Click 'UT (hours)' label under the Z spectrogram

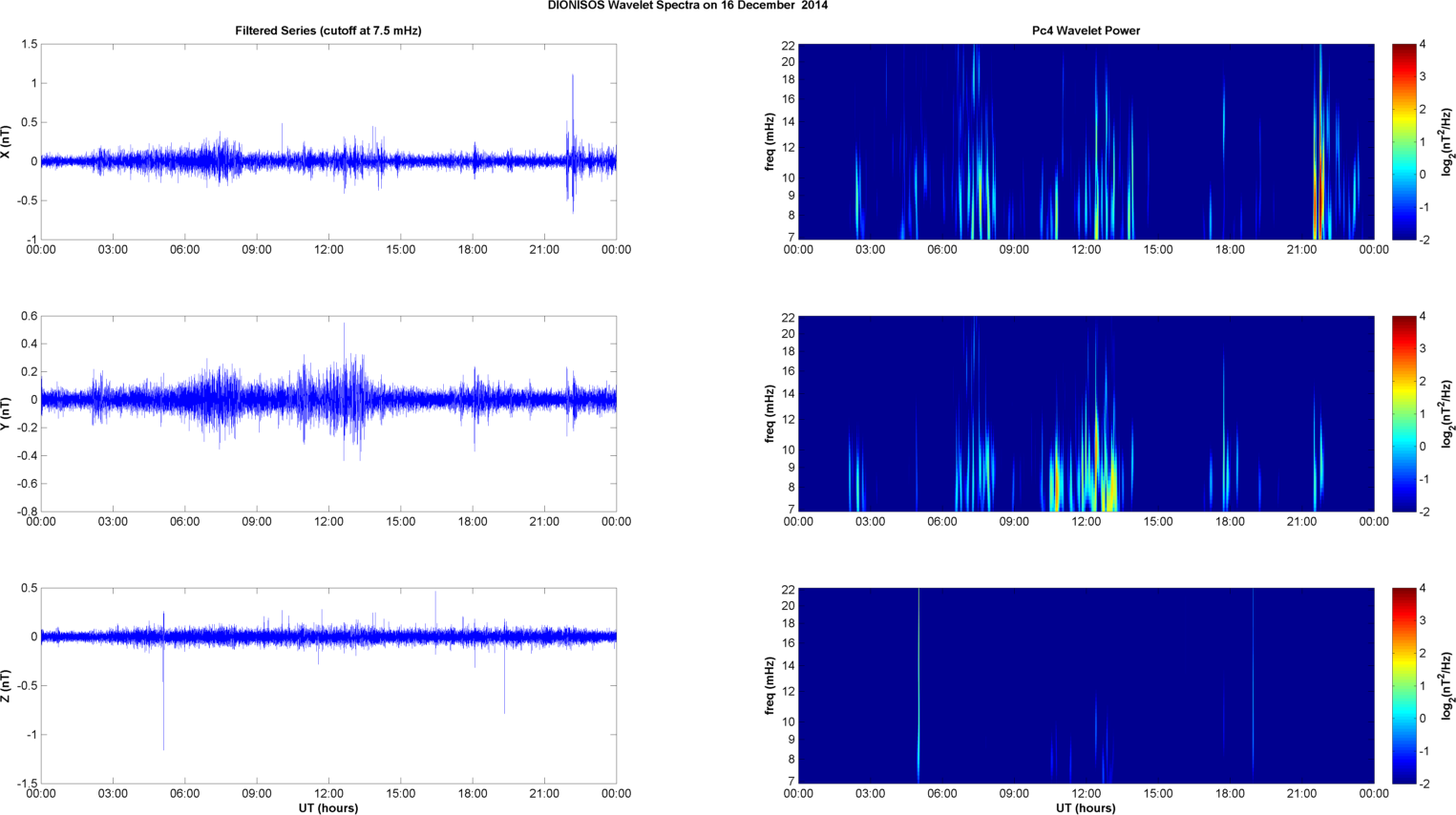point(1086,808)
